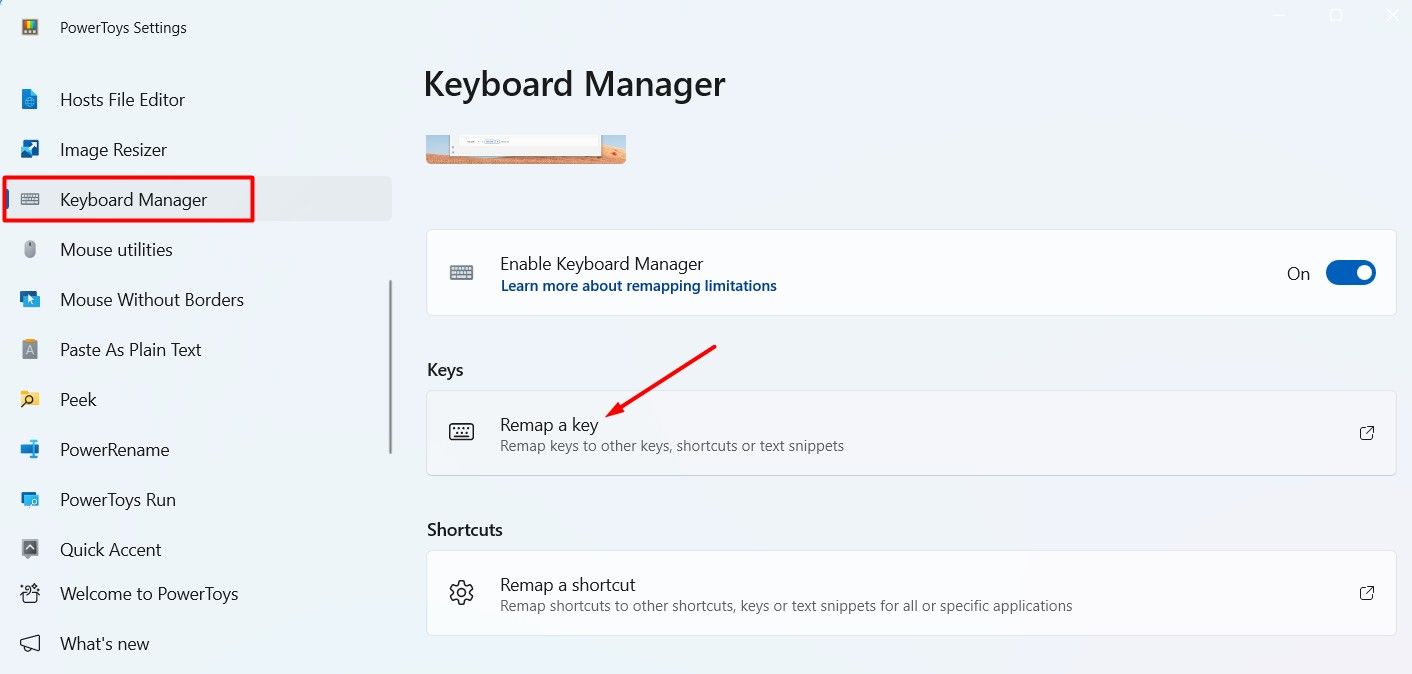Screen dimensions: 1412x674
Task: Click the Keyboard Manager preview thumbnail image
Action: [526, 149]
